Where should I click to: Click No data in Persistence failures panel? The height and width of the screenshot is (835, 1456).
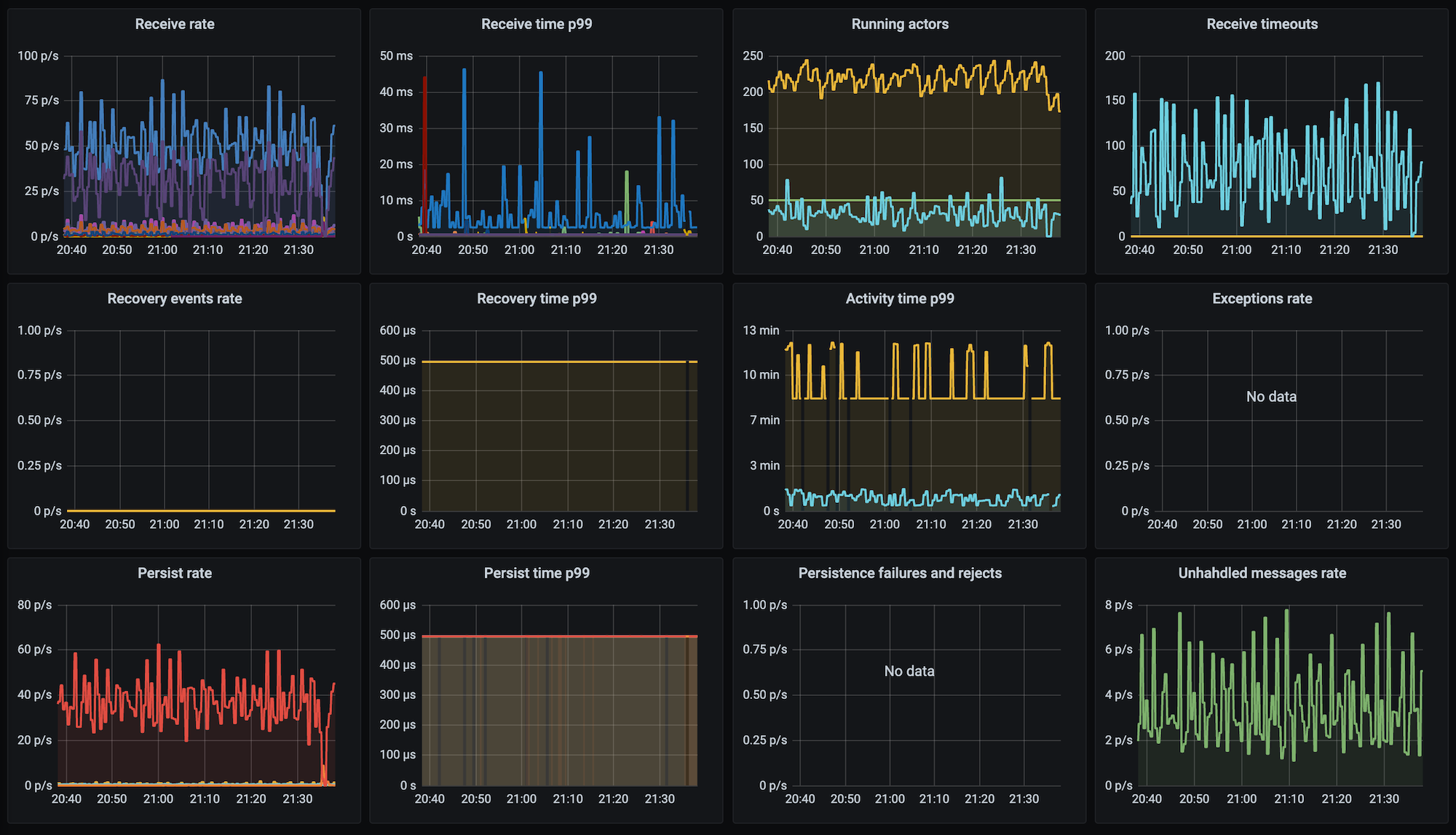coord(909,671)
